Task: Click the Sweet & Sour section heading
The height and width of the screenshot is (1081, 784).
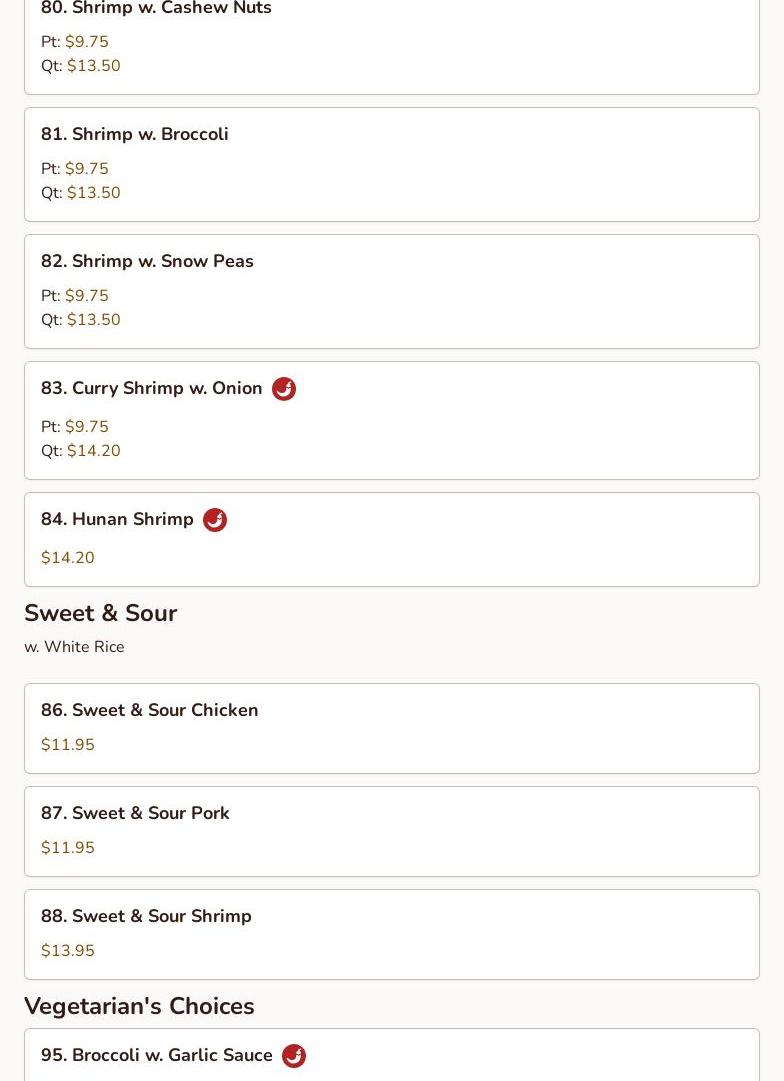Action: coord(101,613)
